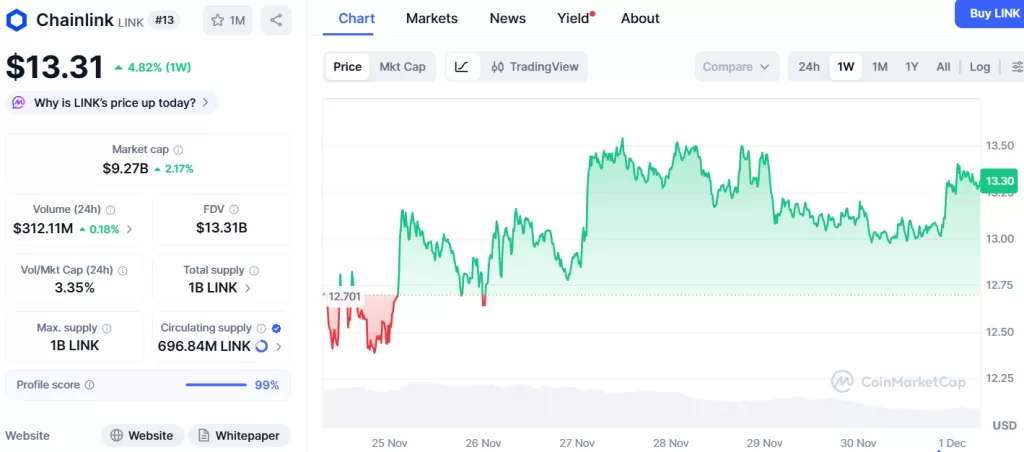Viewport: 1024px width, 452px height.
Task: Select the line chart type icon
Action: coord(461,67)
